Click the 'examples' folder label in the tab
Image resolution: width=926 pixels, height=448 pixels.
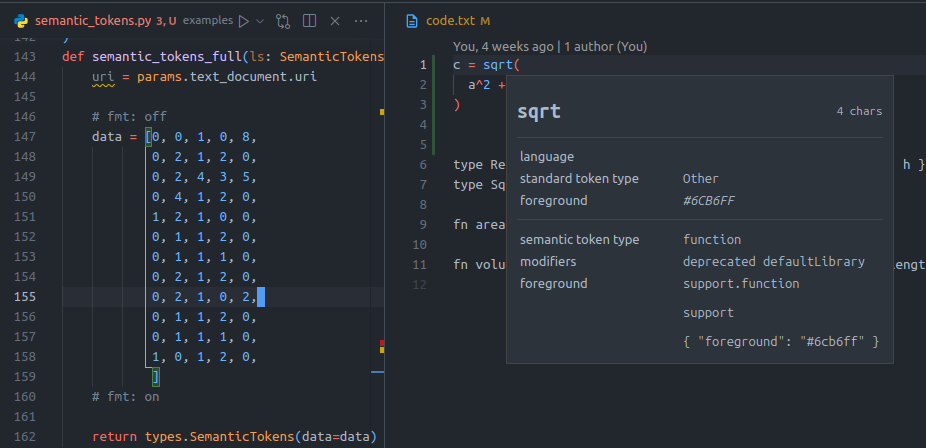(x=208, y=21)
